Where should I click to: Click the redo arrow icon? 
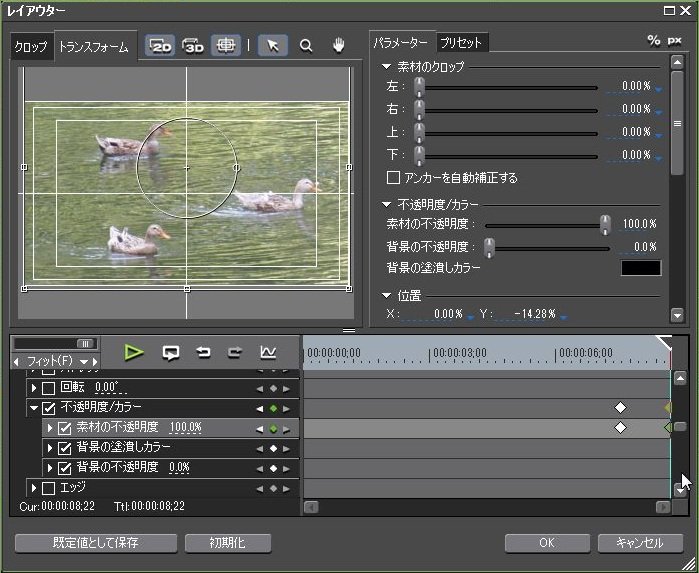click(235, 352)
